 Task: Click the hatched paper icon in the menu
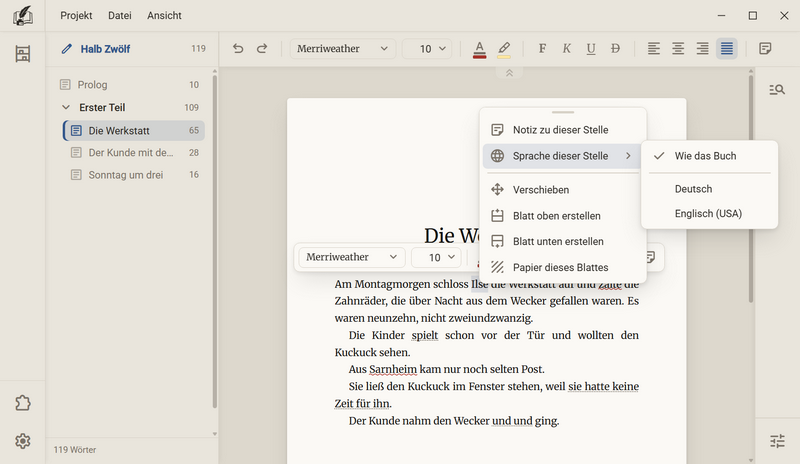point(497,267)
